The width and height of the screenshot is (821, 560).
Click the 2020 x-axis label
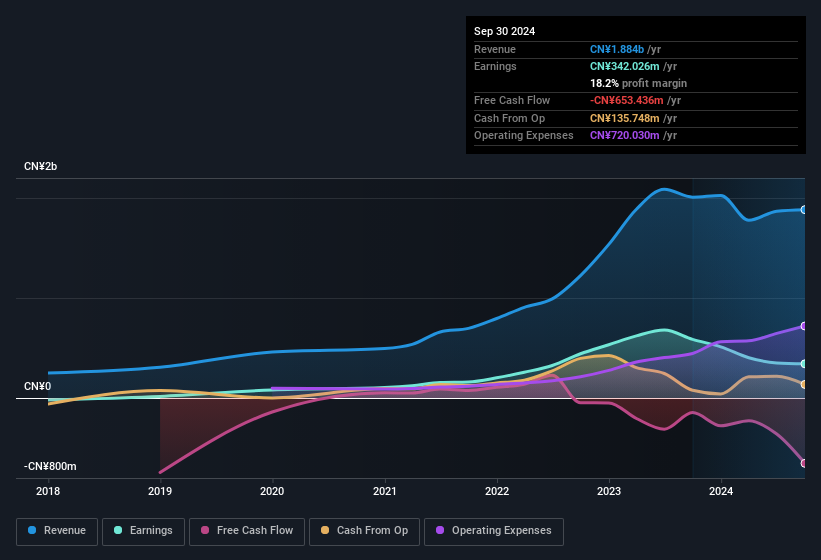pos(272,491)
